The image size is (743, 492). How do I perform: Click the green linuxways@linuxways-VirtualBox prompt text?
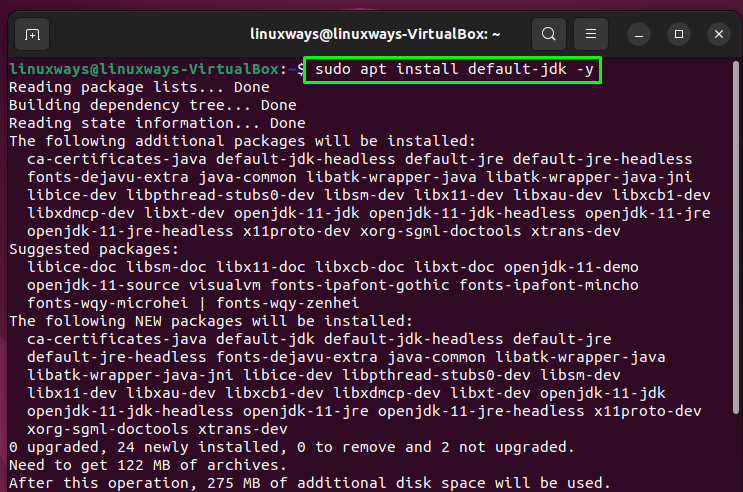[144, 69]
